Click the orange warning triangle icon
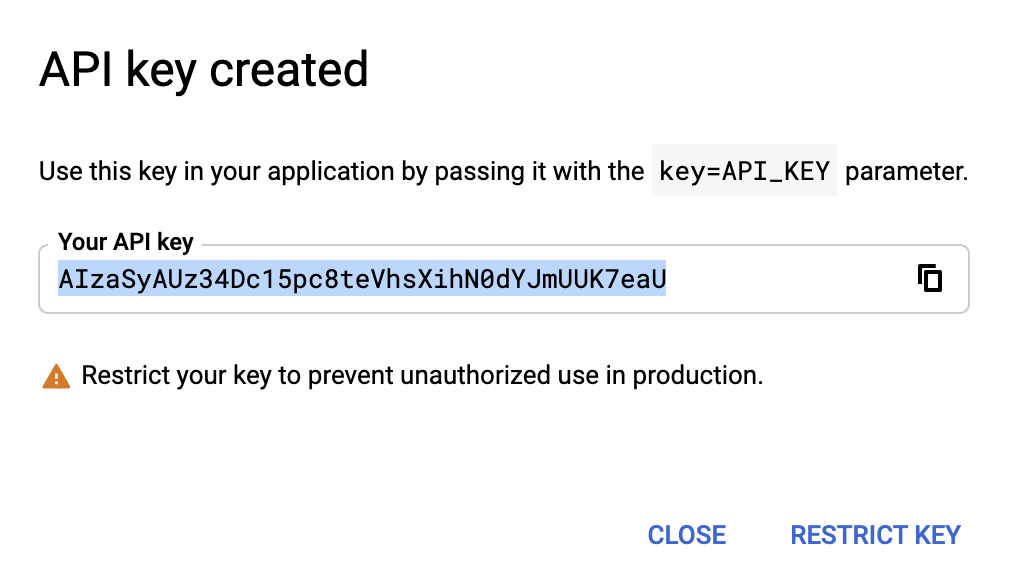This screenshot has width=1014, height=580. [x=56, y=376]
